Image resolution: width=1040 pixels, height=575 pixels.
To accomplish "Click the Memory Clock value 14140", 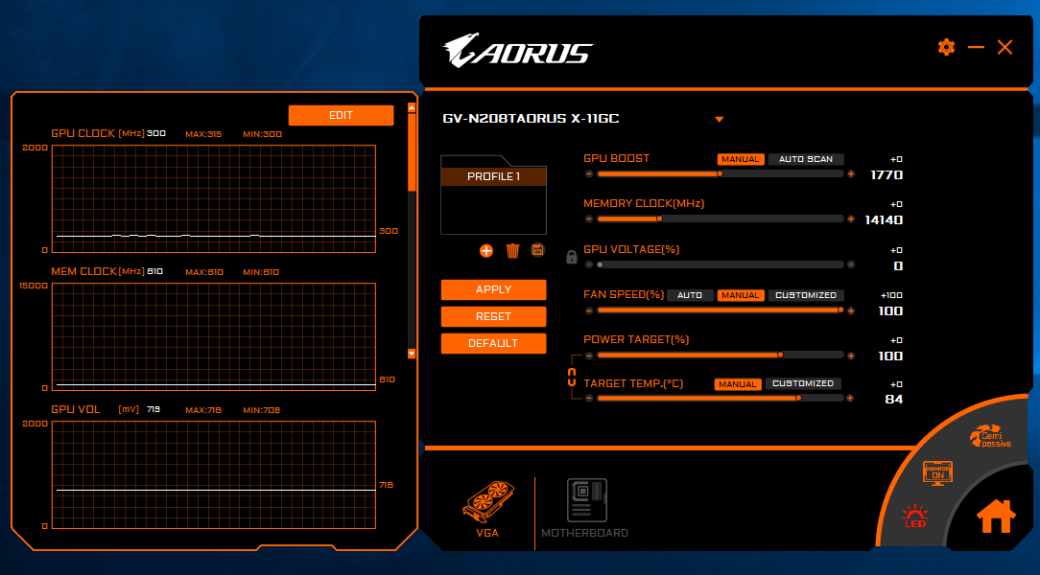I will click(883, 220).
